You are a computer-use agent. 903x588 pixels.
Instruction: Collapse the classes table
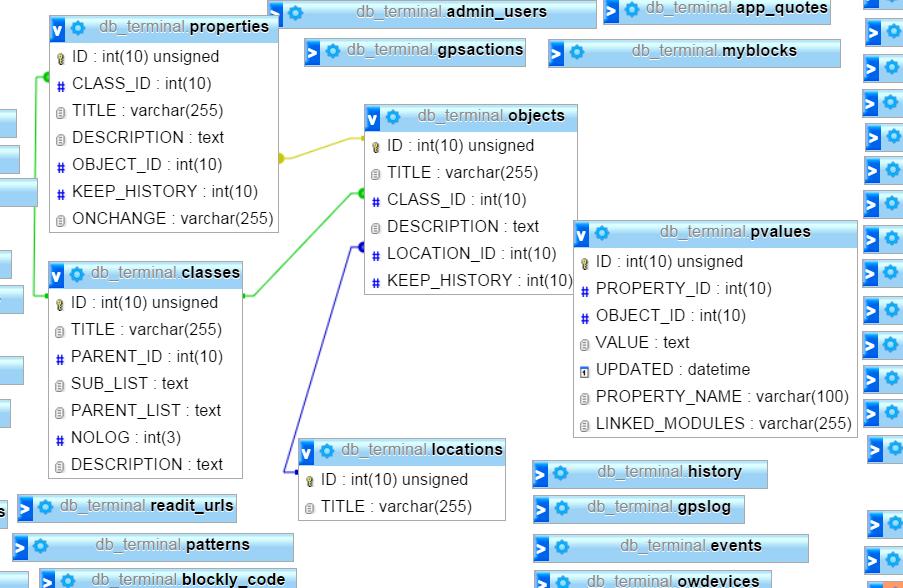click(x=56, y=276)
